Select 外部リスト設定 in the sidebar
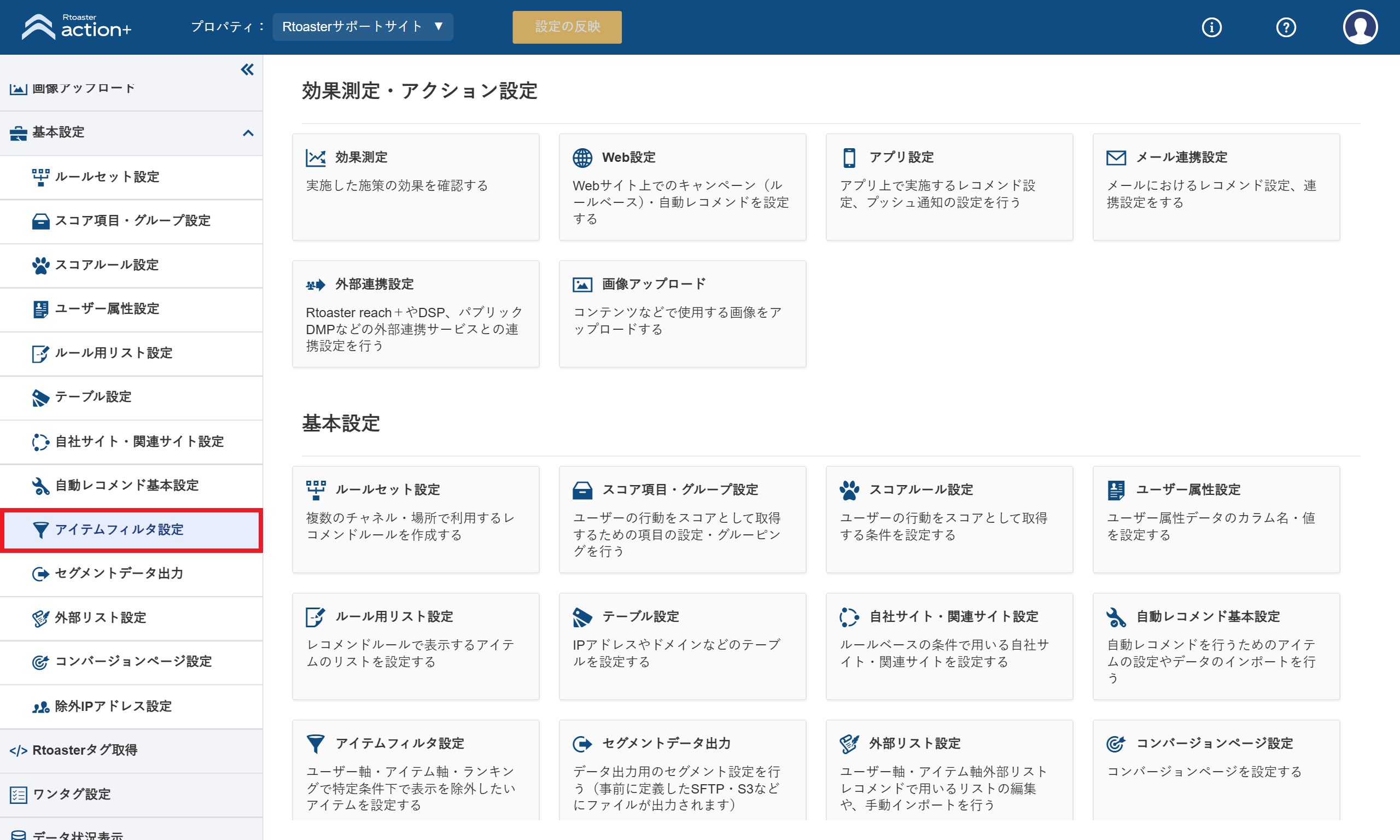Screen dimensions: 1400x840 [x=131, y=618]
